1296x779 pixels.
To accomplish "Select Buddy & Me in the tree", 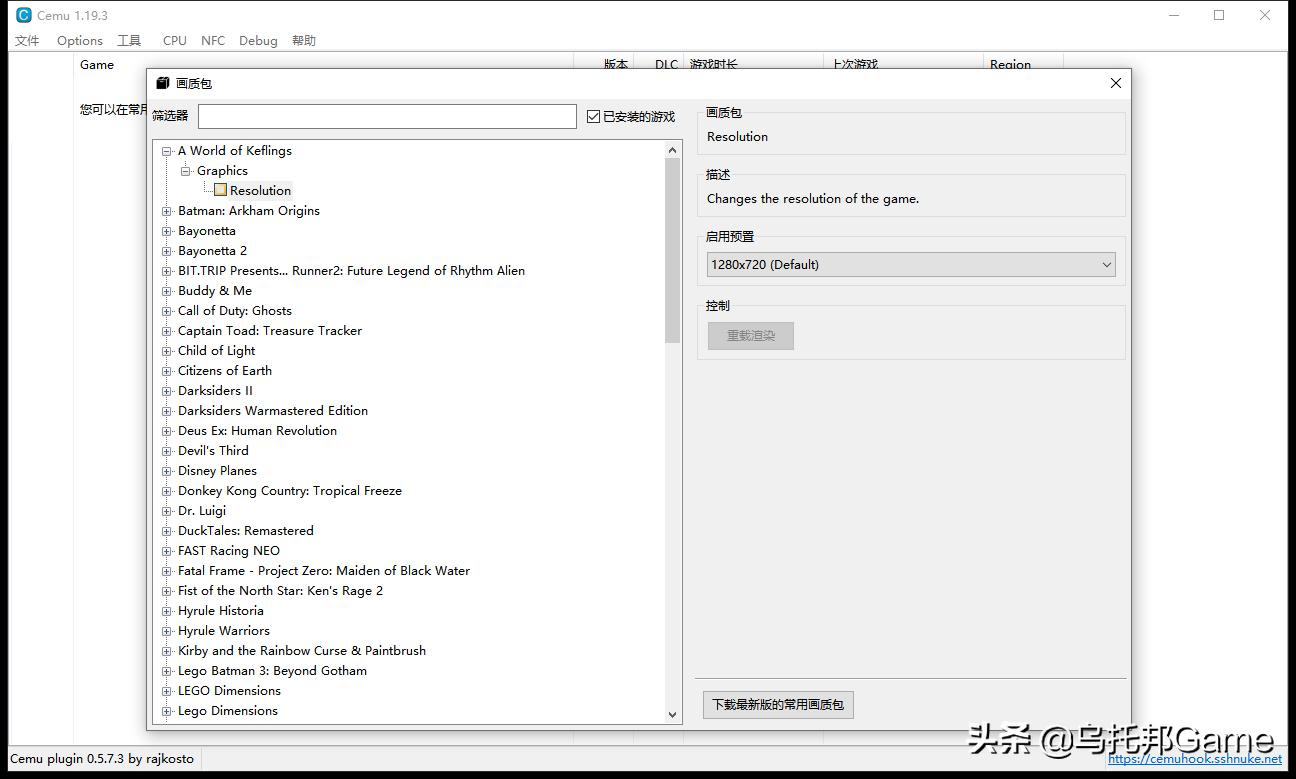I will pos(215,291).
